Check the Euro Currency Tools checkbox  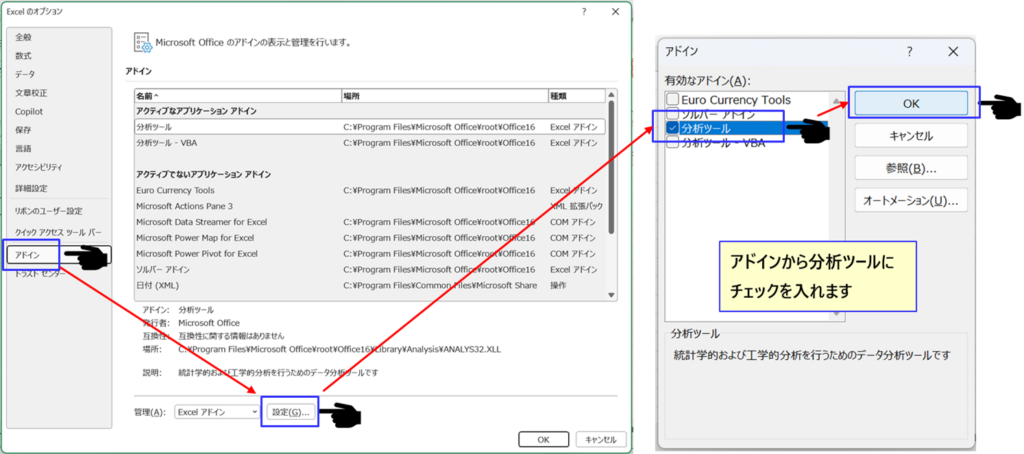[x=672, y=100]
